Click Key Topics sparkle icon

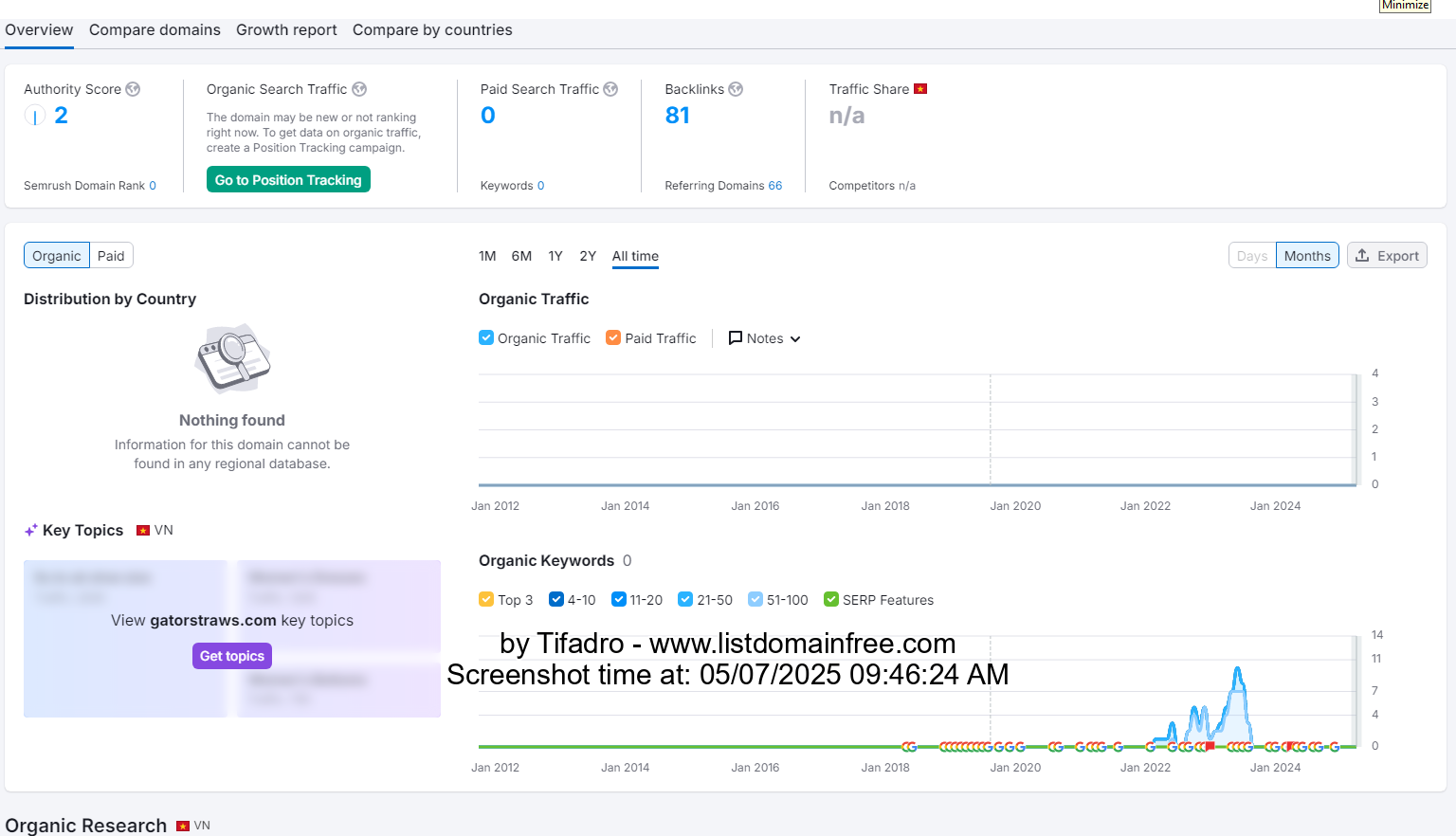31,531
